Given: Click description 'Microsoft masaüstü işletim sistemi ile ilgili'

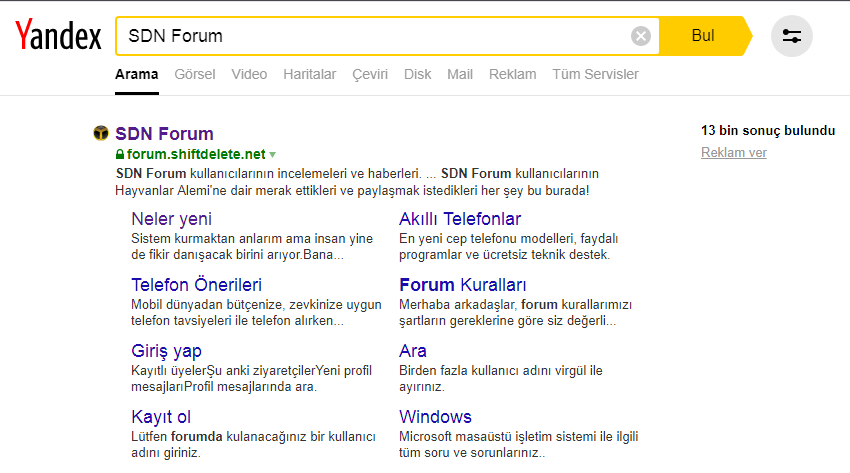Looking at the screenshot, I should 518,437.
